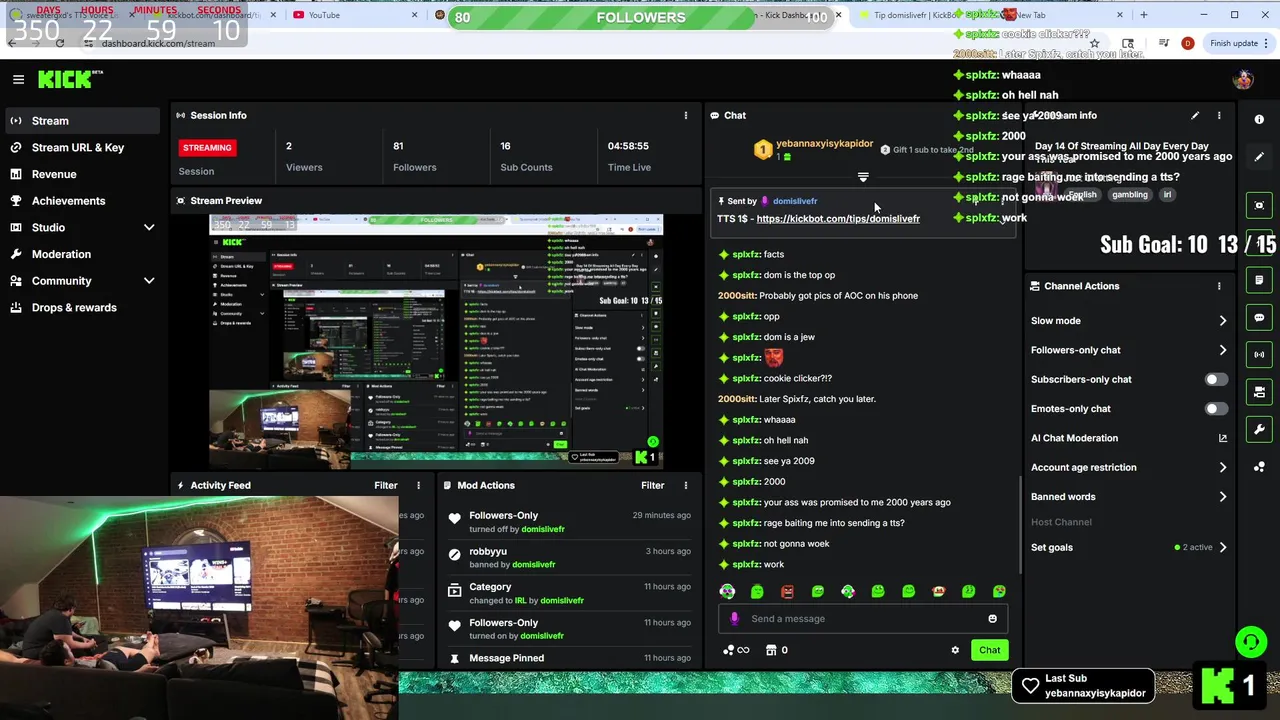This screenshot has height=720, width=1280.
Task: Open AI Chat Moderation external link
Action: click(x=1222, y=438)
